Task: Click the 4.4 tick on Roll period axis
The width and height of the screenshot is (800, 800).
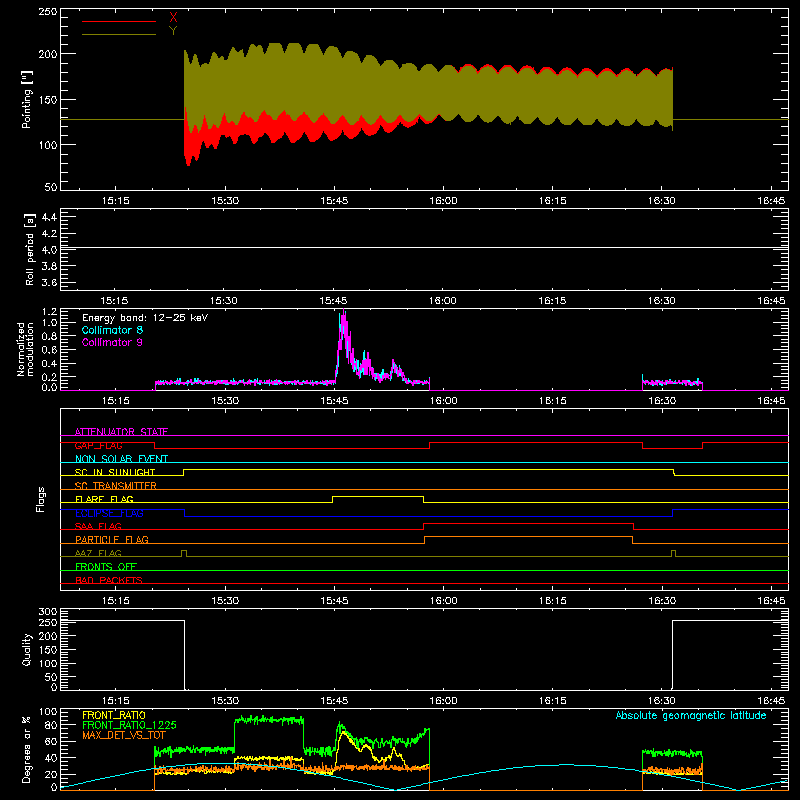Action: (x=49, y=217)
